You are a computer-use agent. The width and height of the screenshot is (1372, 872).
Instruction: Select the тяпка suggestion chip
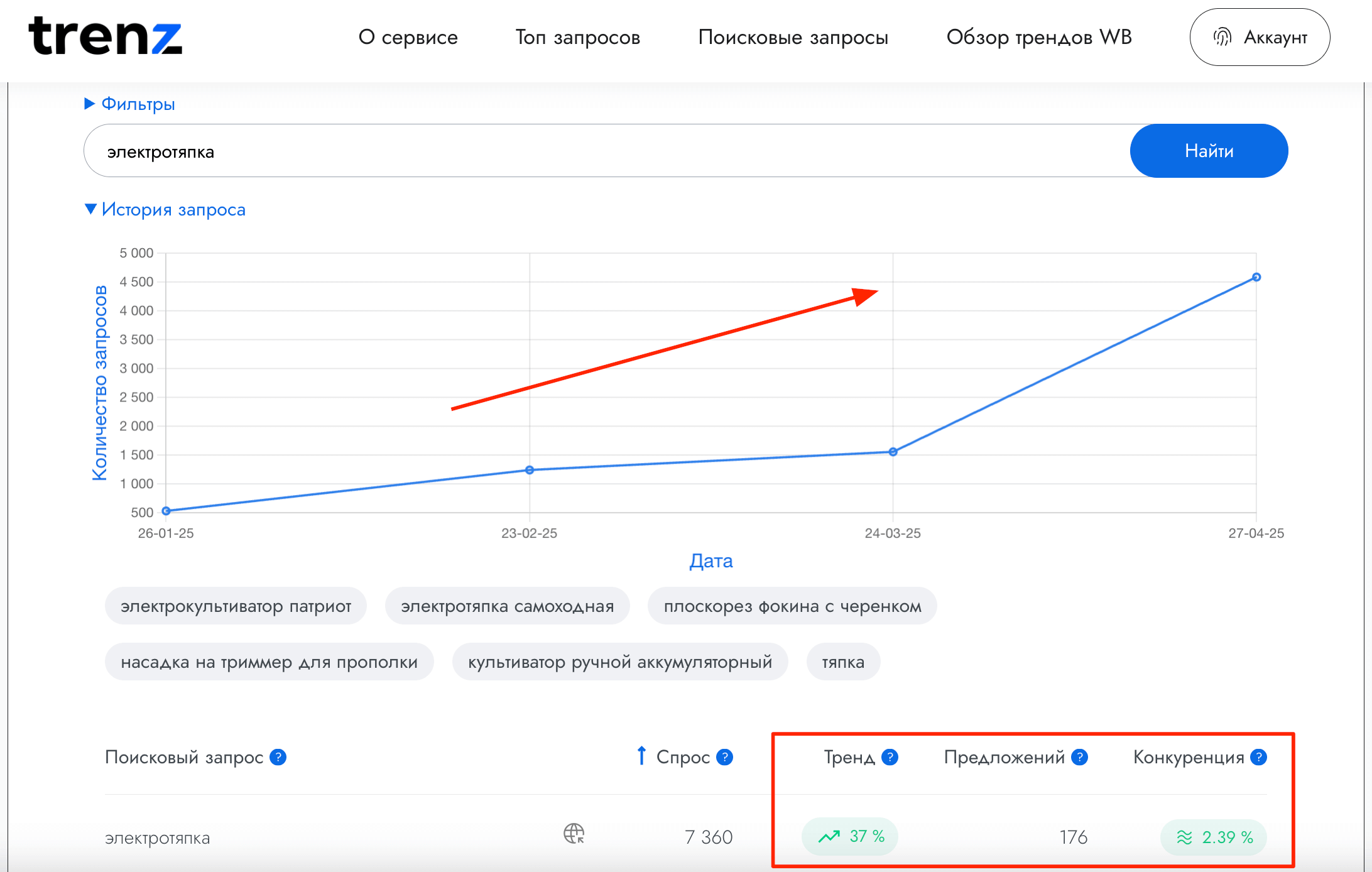point(842,662)
